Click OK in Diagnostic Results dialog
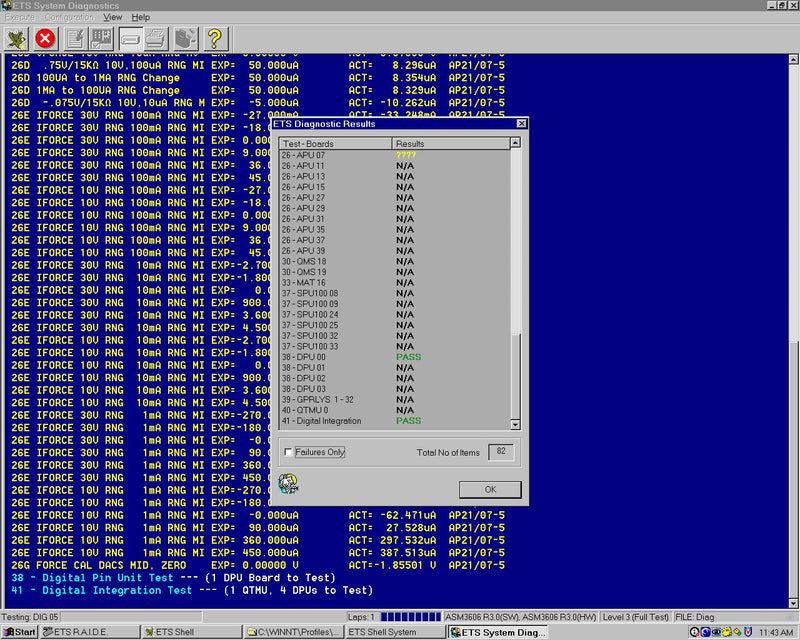 [490, 490]
